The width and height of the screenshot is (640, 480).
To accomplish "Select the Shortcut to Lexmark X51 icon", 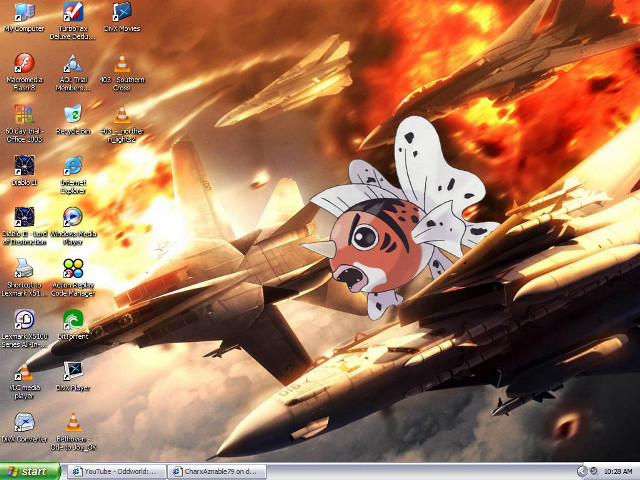I will 24,278.
